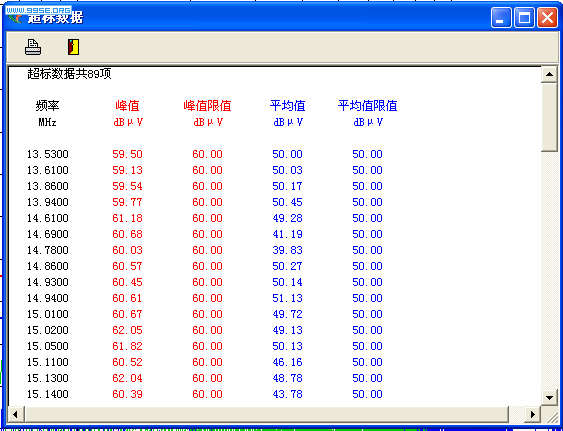Select frequency 15.1300
The image size is (563, 431).
click(x=48, y=378)
